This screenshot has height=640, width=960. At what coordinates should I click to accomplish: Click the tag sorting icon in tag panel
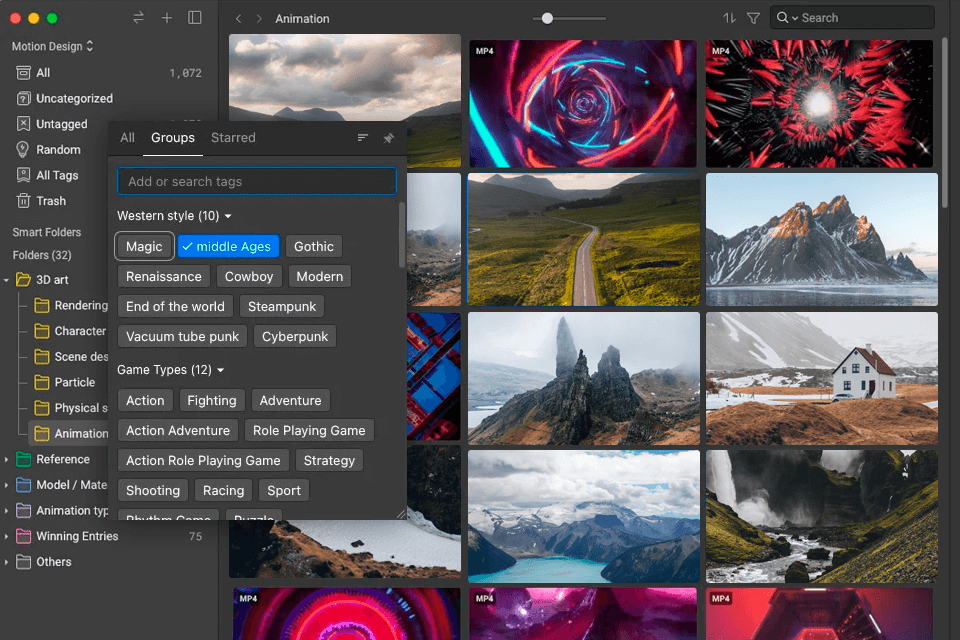(x=363, y=138)
